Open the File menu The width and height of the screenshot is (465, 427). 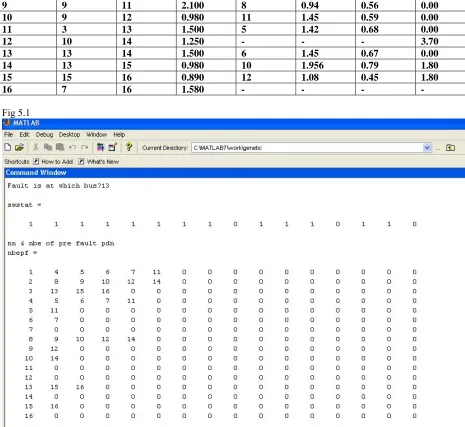8,135
